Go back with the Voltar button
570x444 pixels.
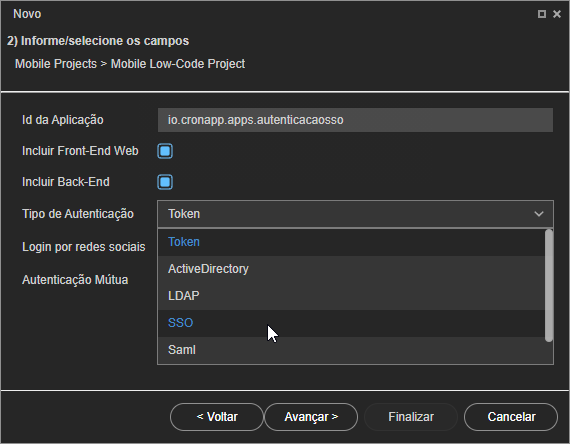(x=217, y=417)
